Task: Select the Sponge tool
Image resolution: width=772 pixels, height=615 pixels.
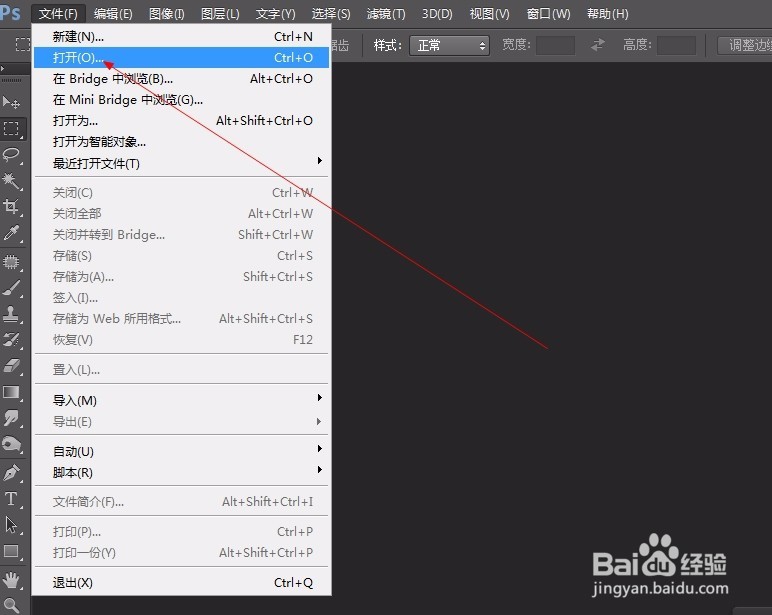Action: pyautogui.click(x=11, y=445)
